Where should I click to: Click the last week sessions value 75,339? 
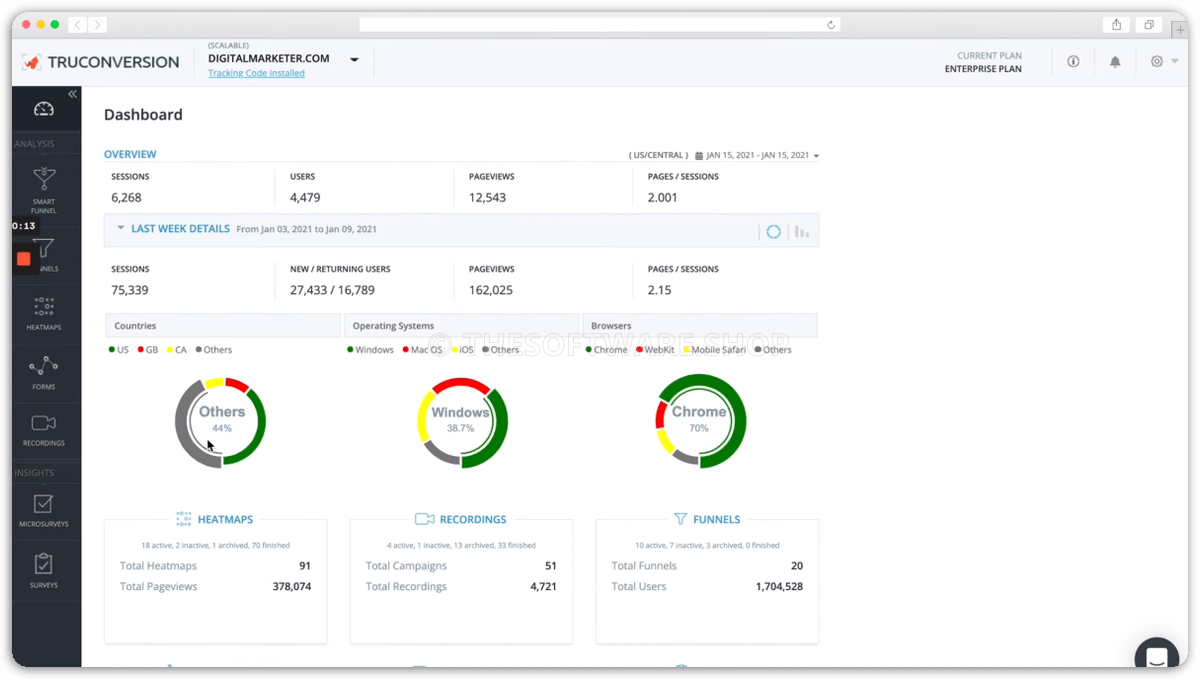tap(130, 291)
